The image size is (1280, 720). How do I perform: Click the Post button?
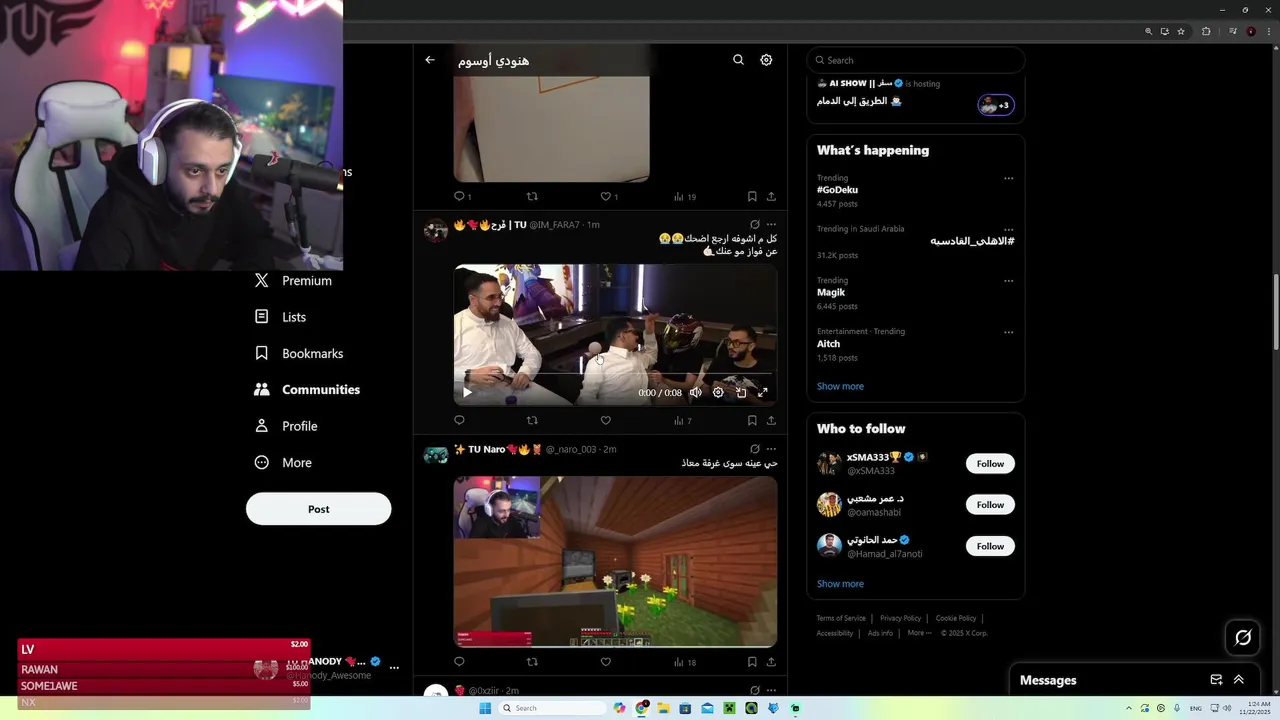click(318, 509)
